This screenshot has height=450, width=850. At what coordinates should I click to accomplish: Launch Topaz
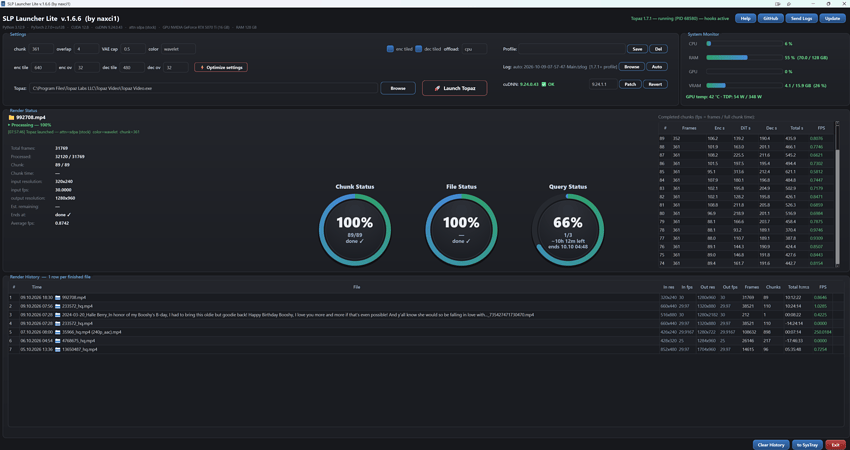pyautogui.click(x=454, y=88)
